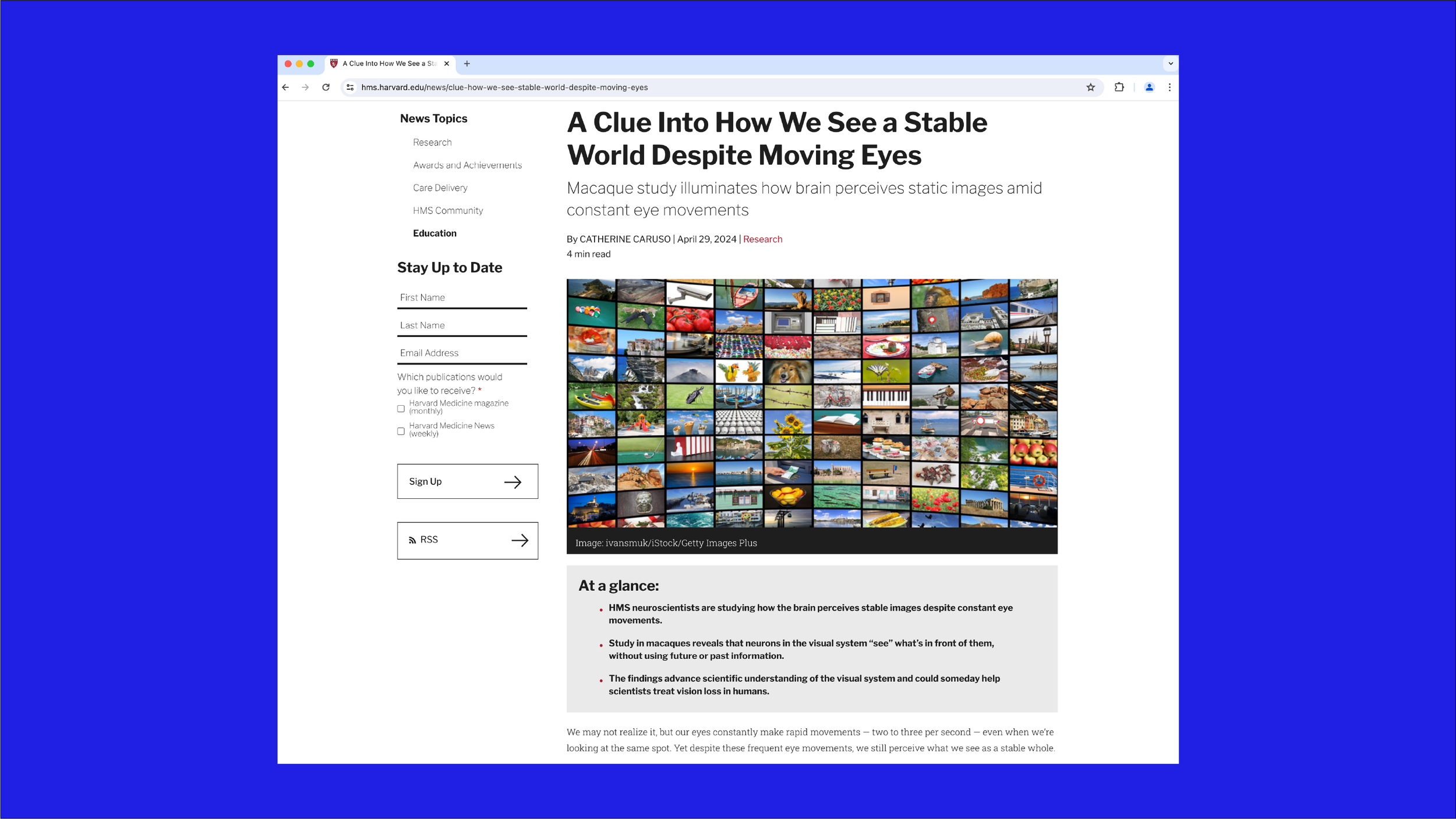Navigate back to the previous page
1456x819 pixels.
[x=285, y=87]
